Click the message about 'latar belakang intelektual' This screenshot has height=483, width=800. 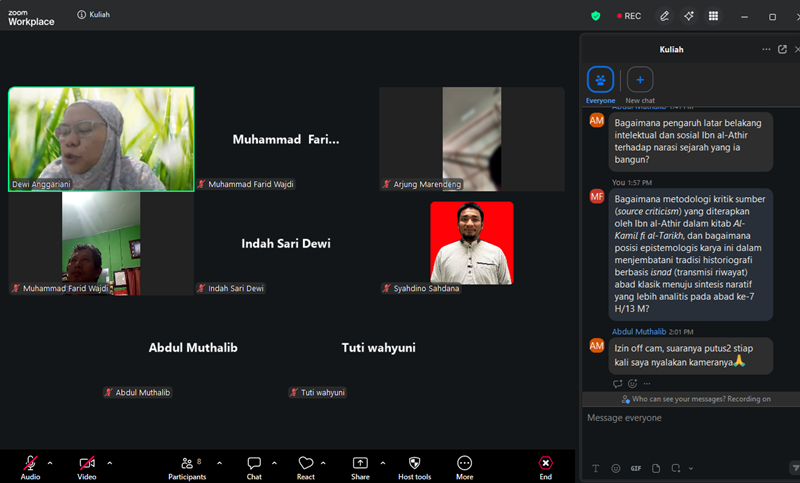690,141
